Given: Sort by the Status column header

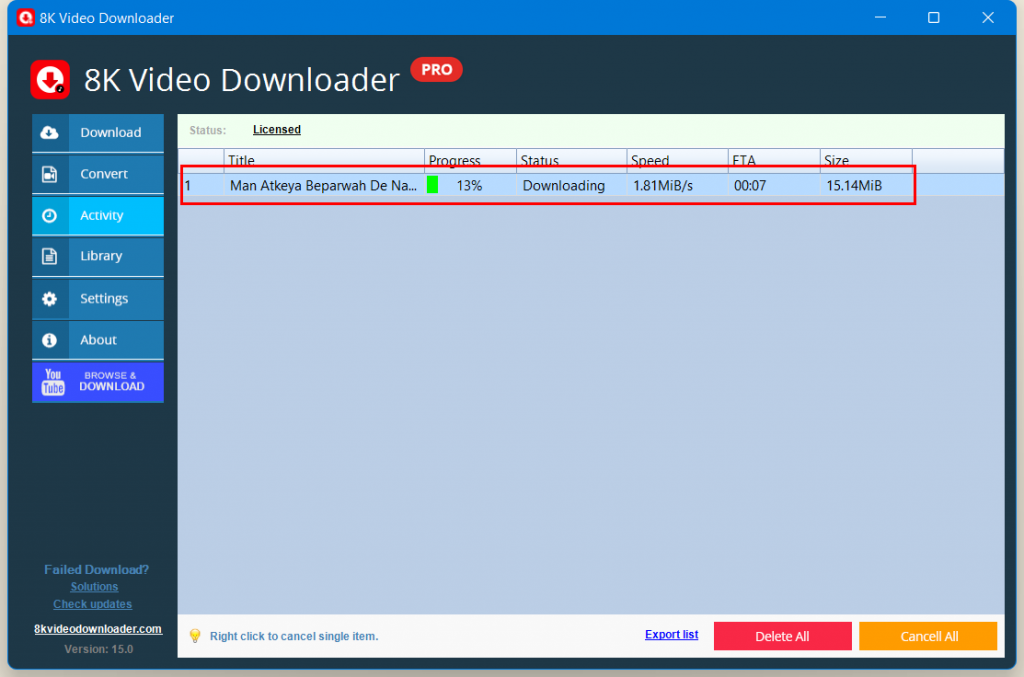Looking at the screenshot, I should pos(571,161).
